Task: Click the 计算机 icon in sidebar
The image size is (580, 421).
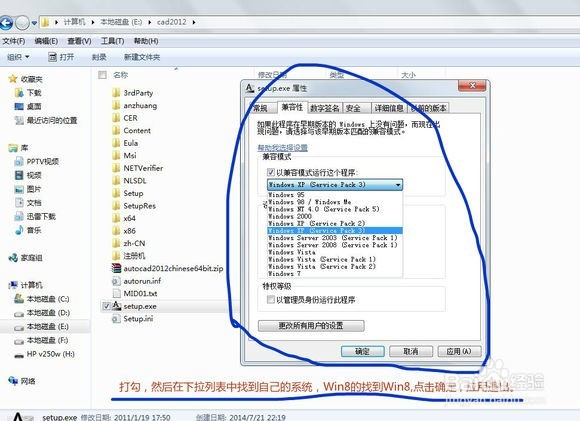Action: (x=13, y=285)
